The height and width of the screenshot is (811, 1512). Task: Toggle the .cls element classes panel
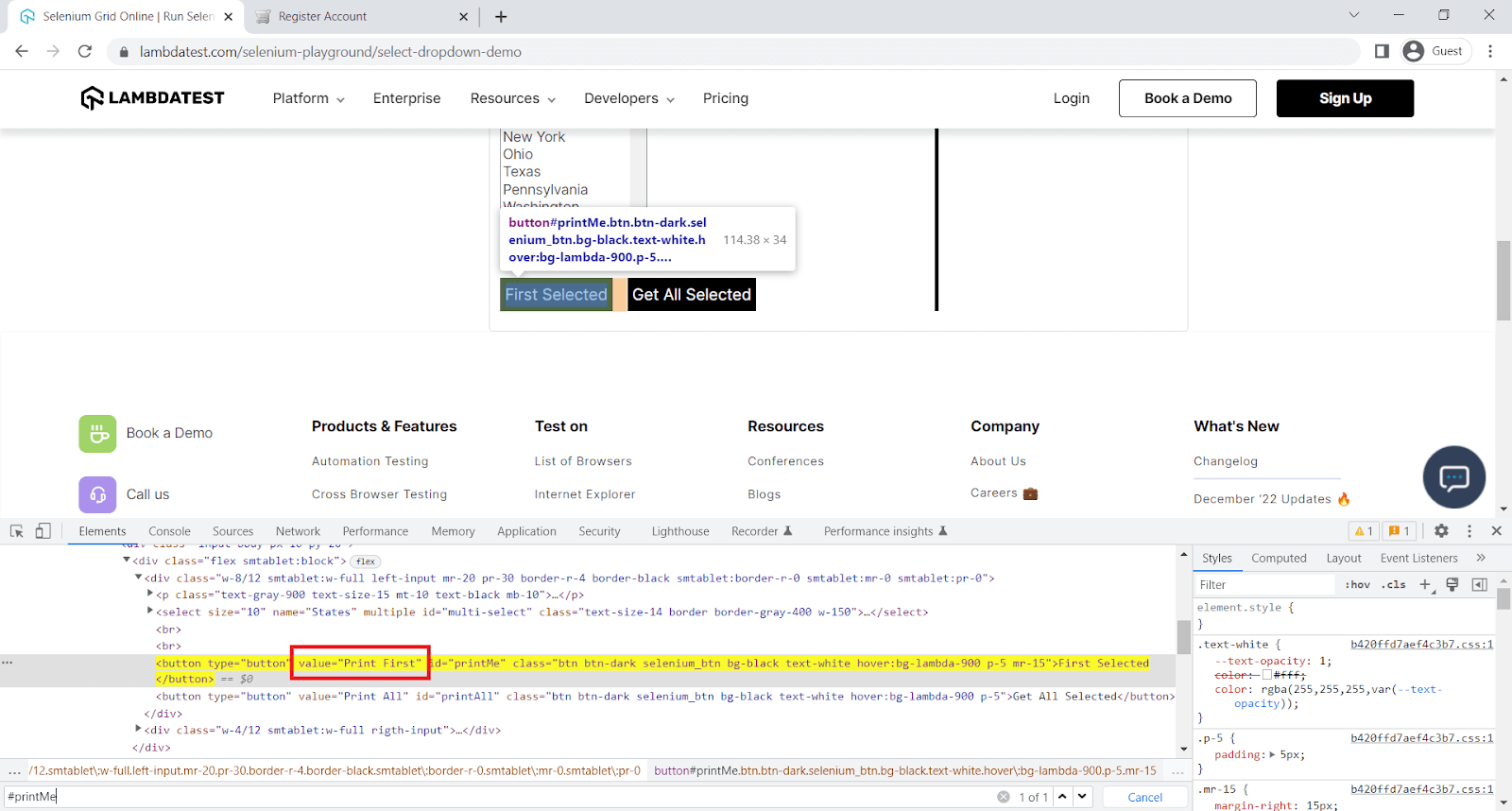coord(1393,585)
